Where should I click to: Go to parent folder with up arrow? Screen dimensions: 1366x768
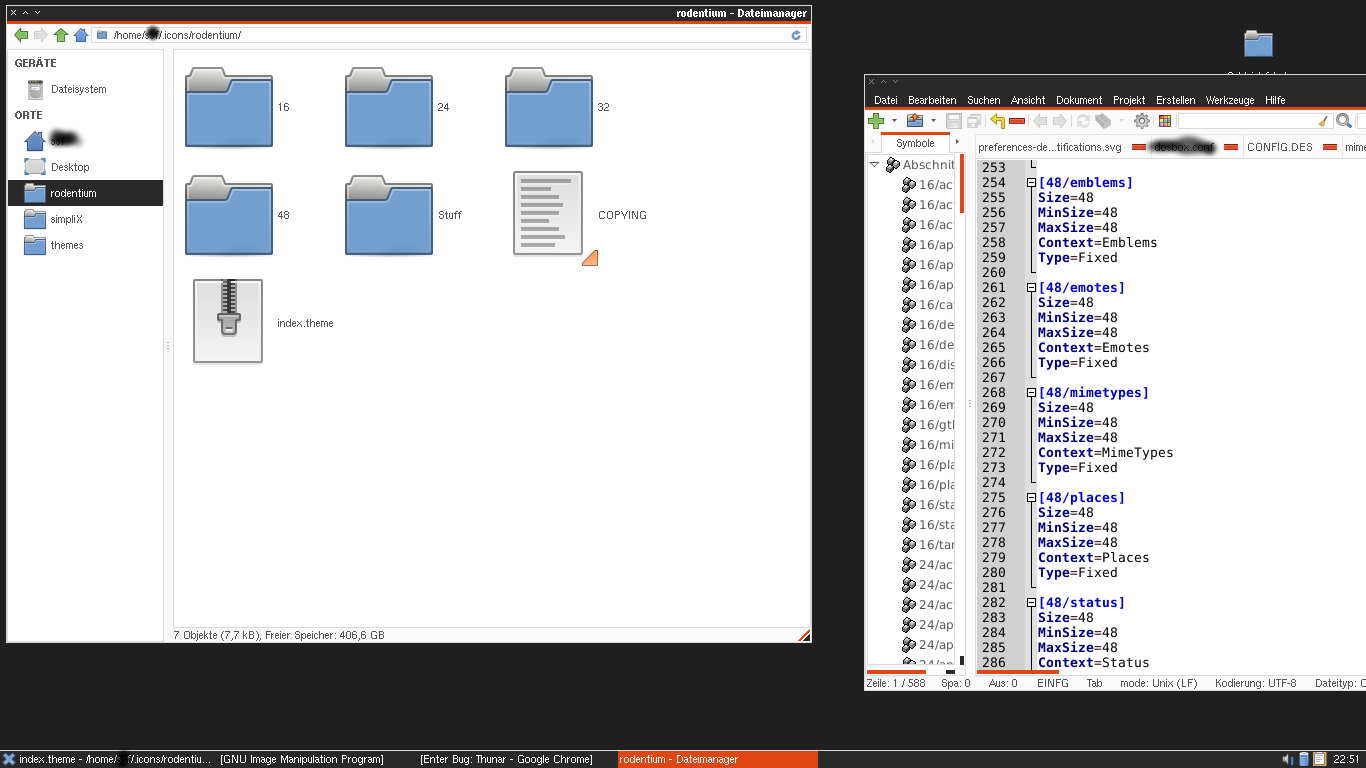pyautogui.click(x=61, y=35)
